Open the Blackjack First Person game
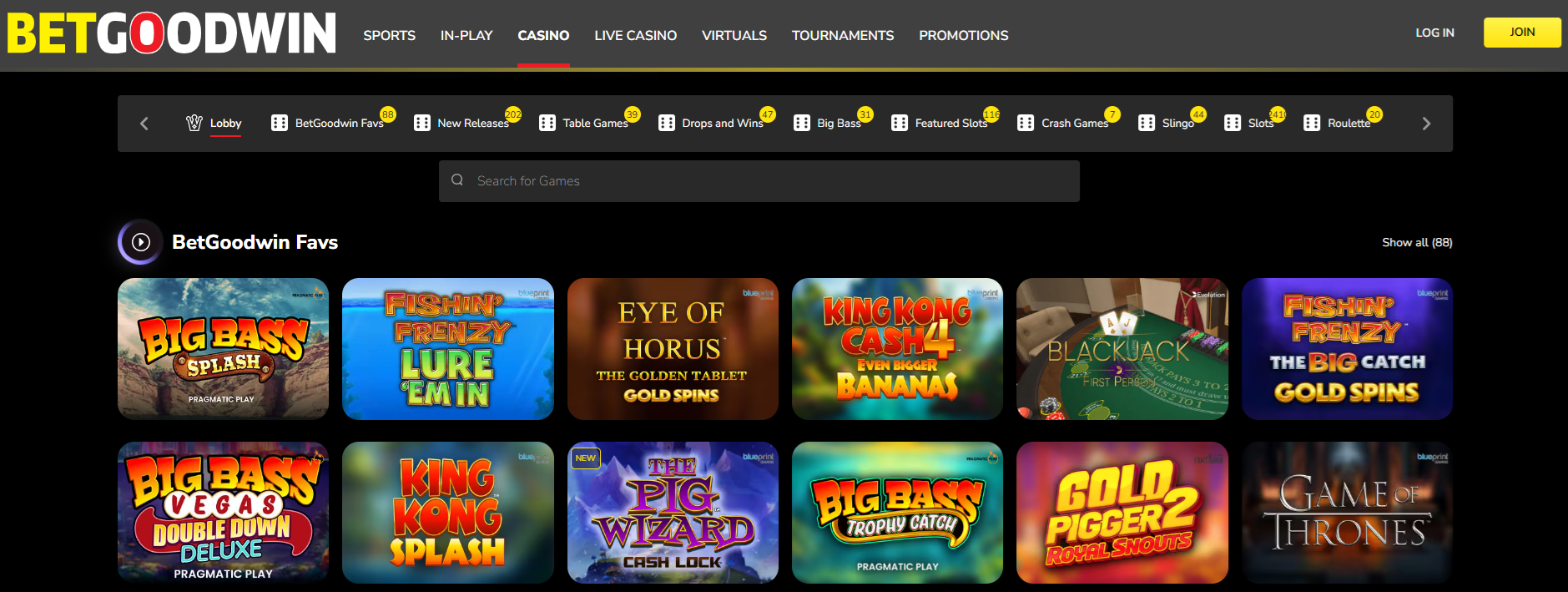 pyautogui.click(x=1122, y=349)
